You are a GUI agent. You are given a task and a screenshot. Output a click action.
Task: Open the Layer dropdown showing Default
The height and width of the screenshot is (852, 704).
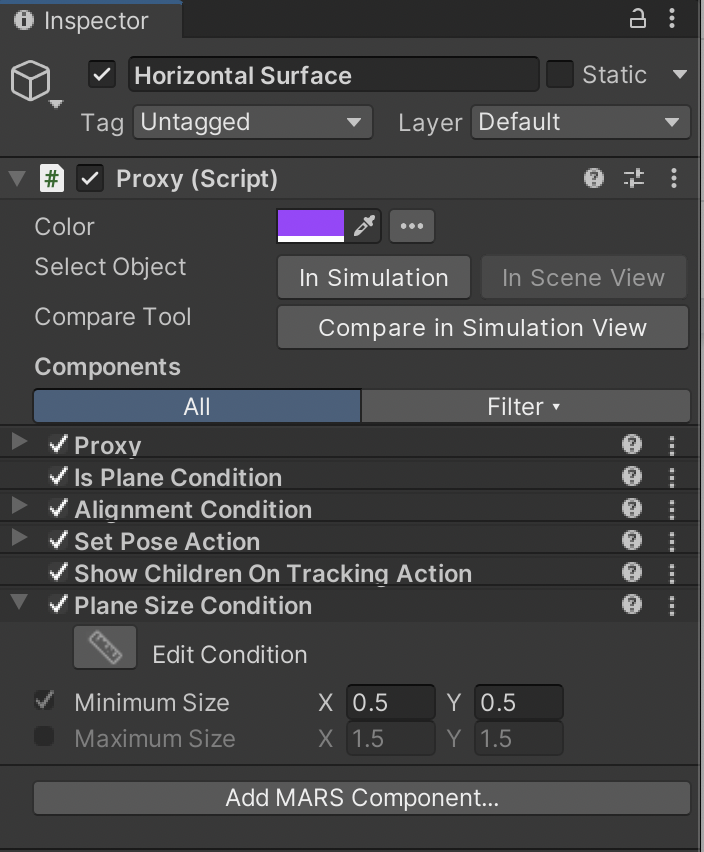click(x=580, y=123)
